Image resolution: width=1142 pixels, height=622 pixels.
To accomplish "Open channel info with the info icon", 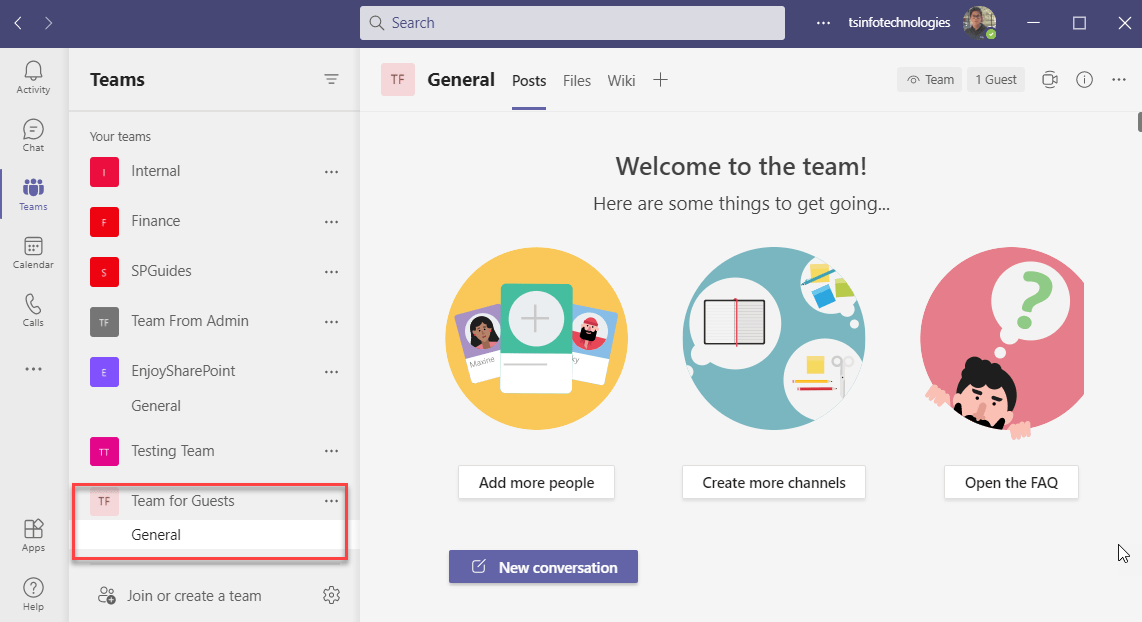I will (x=1084, y=79).
